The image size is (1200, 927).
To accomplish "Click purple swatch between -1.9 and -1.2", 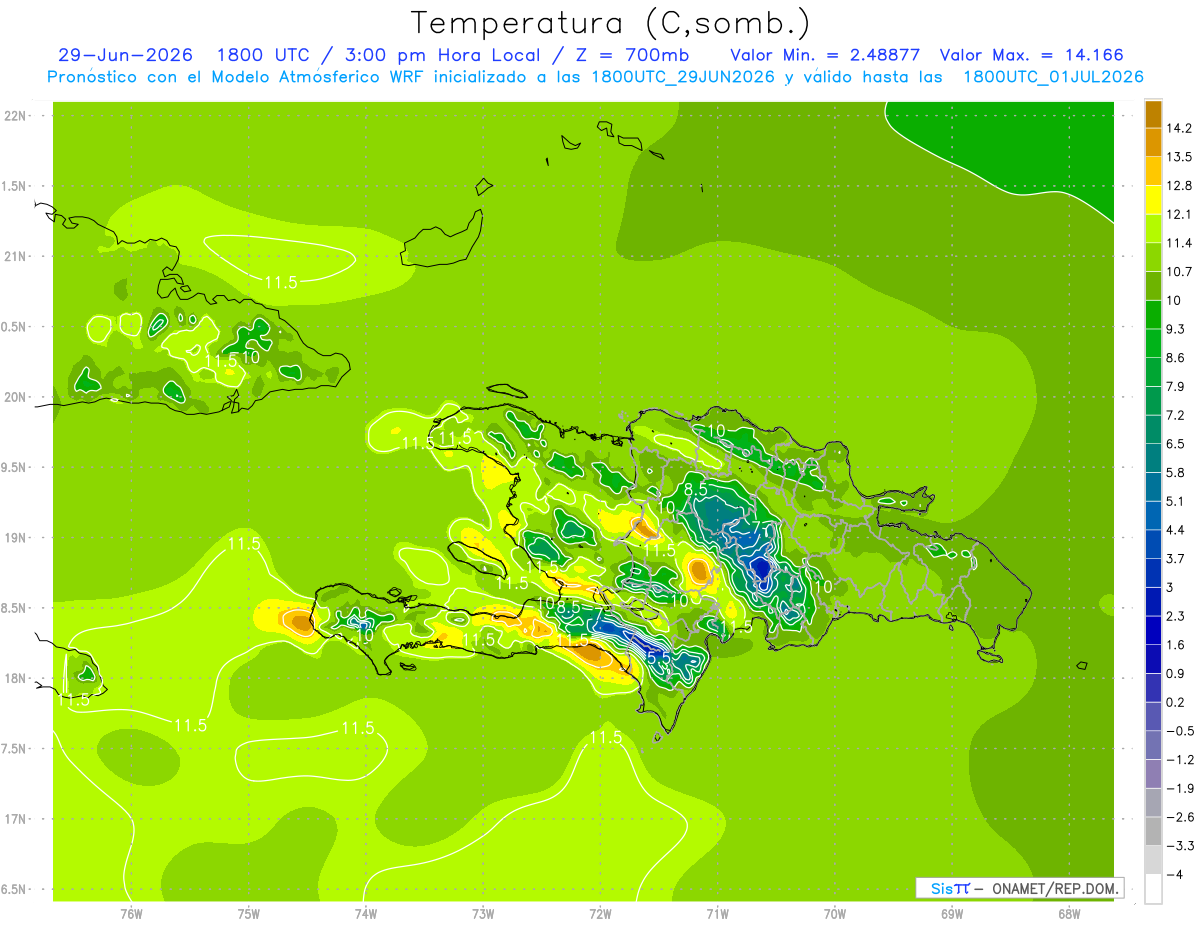I will coord(1153,773).
